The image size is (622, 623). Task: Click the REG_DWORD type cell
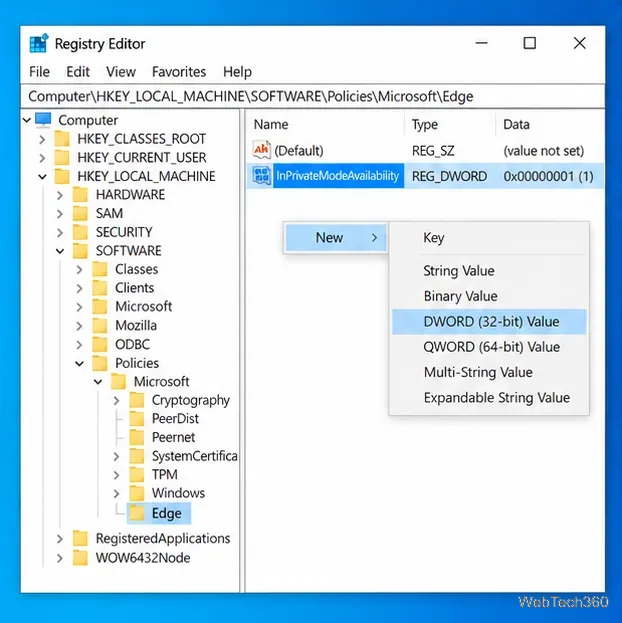pyautogui.click(x=449, y=176)
